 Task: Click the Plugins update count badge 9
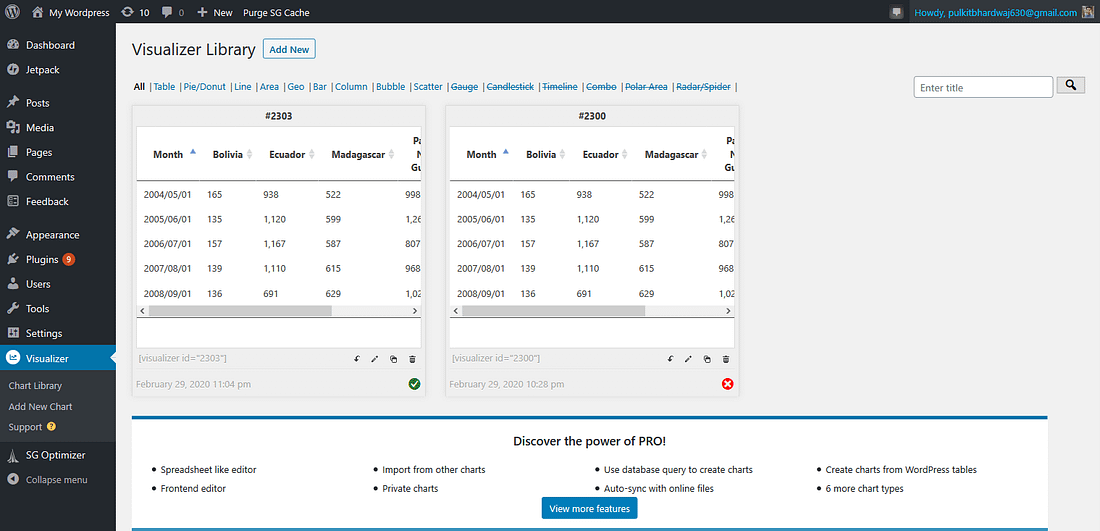click(68, 260)
